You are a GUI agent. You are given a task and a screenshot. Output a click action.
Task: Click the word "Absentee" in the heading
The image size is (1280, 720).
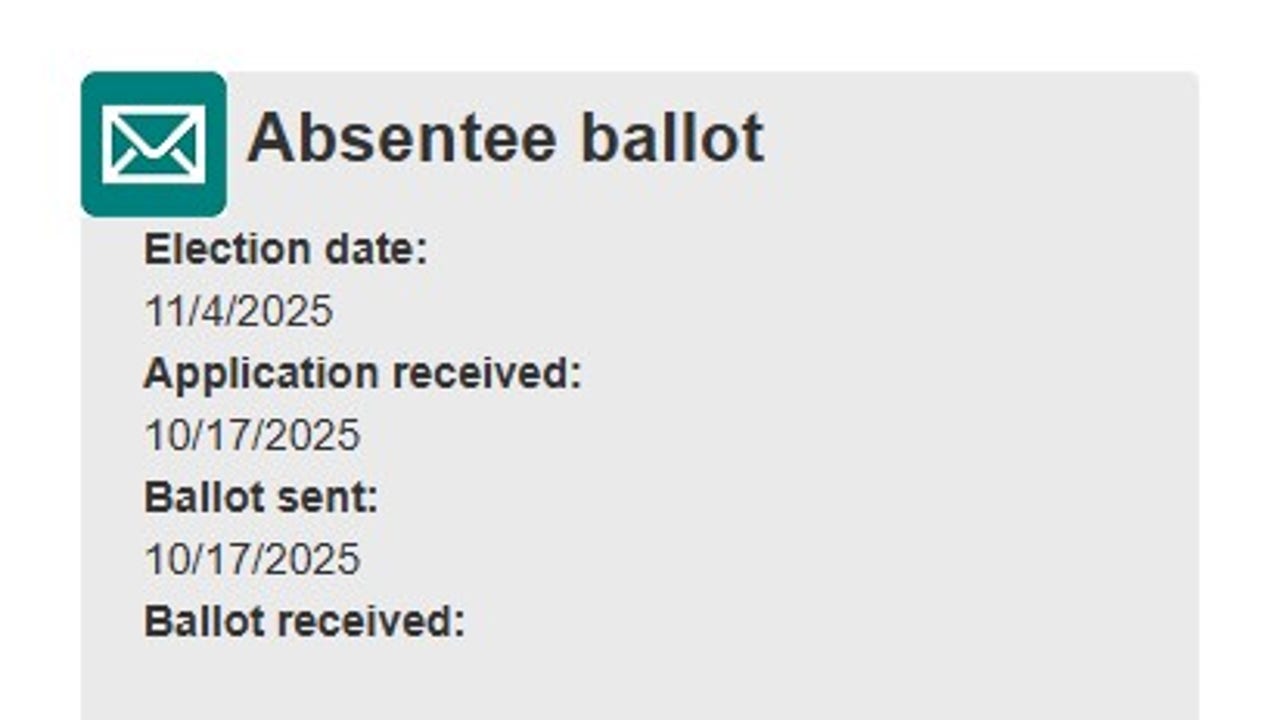coord(401,138)
